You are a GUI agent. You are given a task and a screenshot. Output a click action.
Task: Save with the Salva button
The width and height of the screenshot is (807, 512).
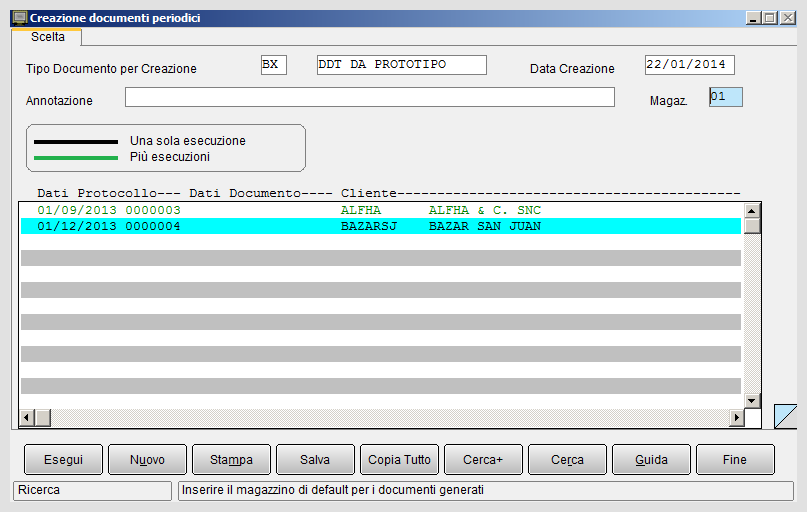click(x=315, y=460)
